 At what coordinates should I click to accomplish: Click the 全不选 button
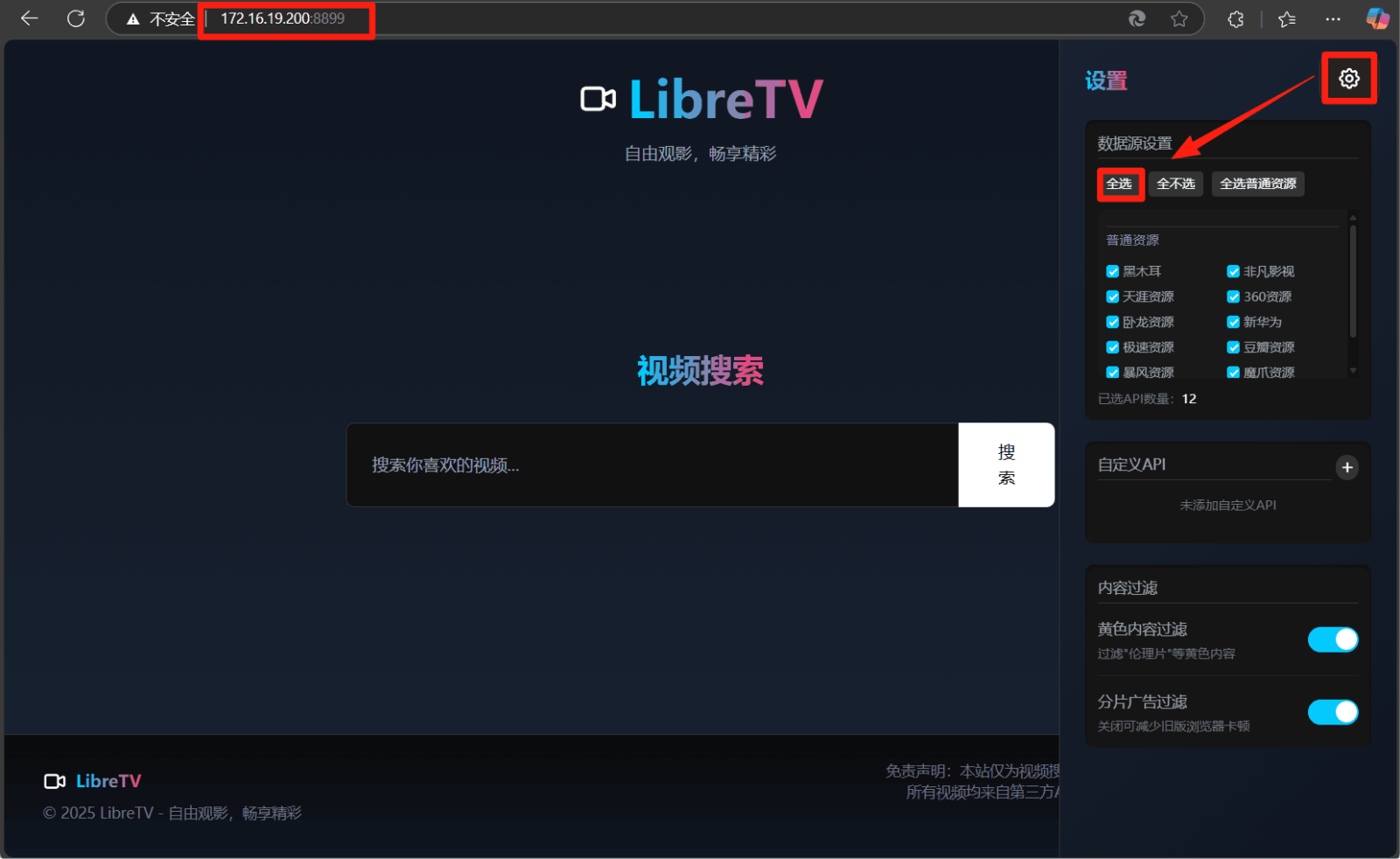(1175, 184)
